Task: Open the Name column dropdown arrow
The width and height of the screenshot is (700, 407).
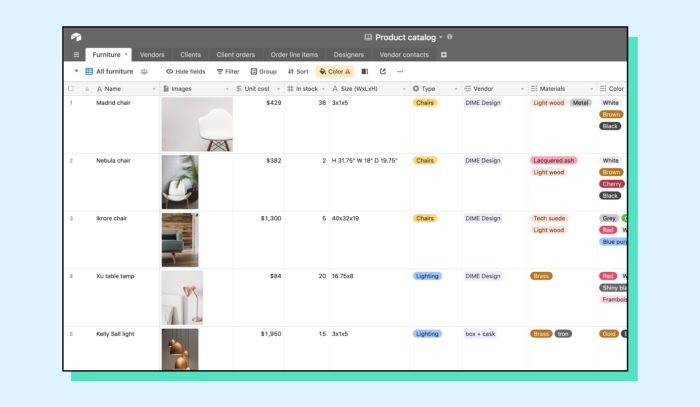Action: [x=154, y=89]
